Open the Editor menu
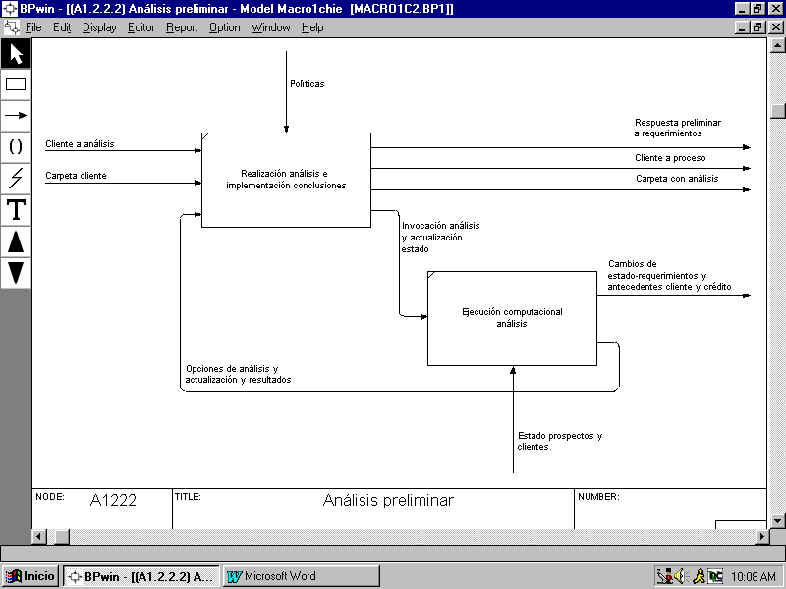 [x=140, y=28]
